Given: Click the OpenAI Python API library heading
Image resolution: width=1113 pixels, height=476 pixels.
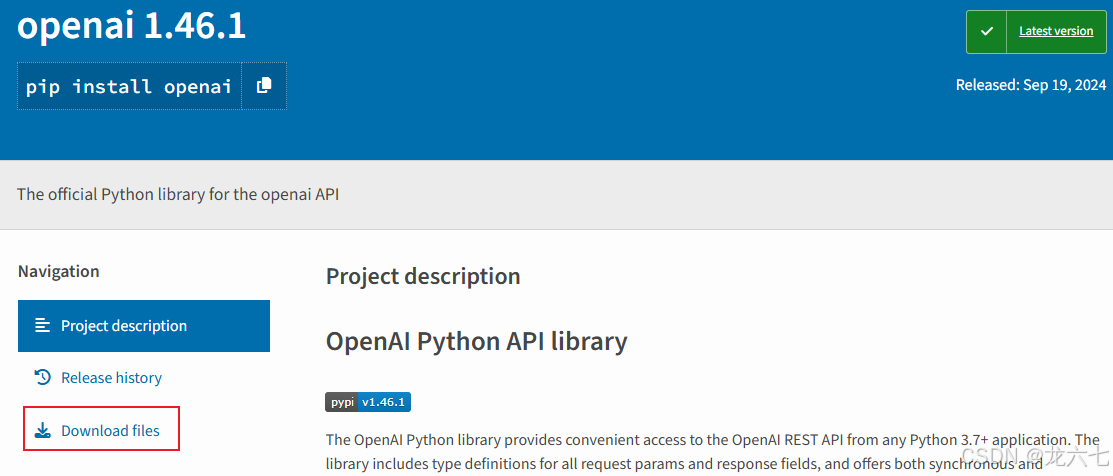Looking at the screenshot, I should [476, 341].
